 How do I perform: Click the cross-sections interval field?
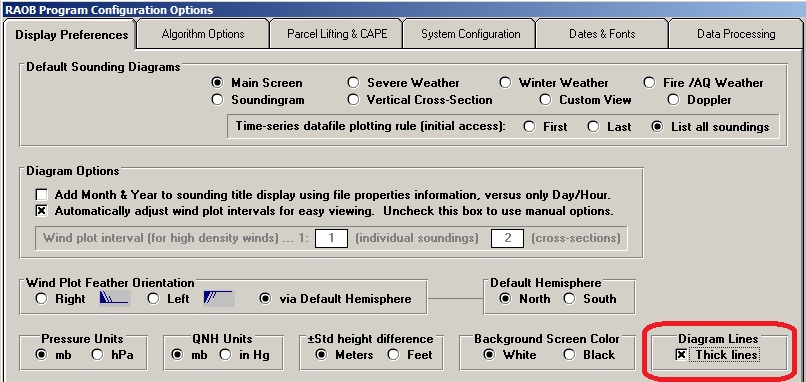507,239
